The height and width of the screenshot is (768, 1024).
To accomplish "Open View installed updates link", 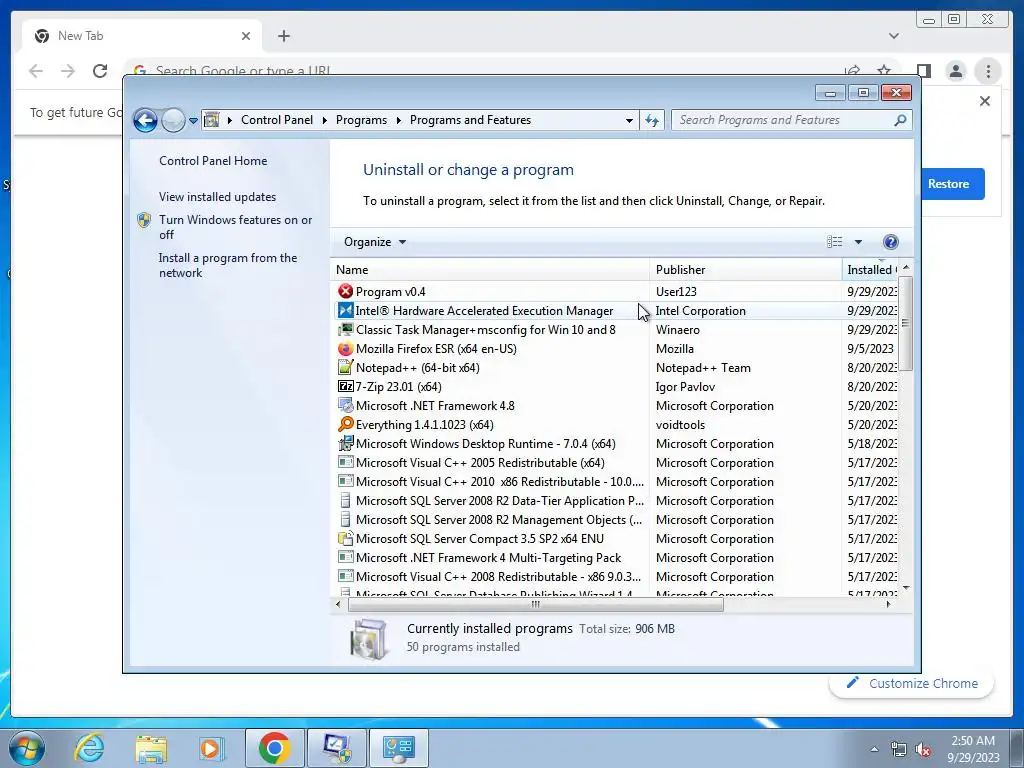I will click(x=217, y=197).
